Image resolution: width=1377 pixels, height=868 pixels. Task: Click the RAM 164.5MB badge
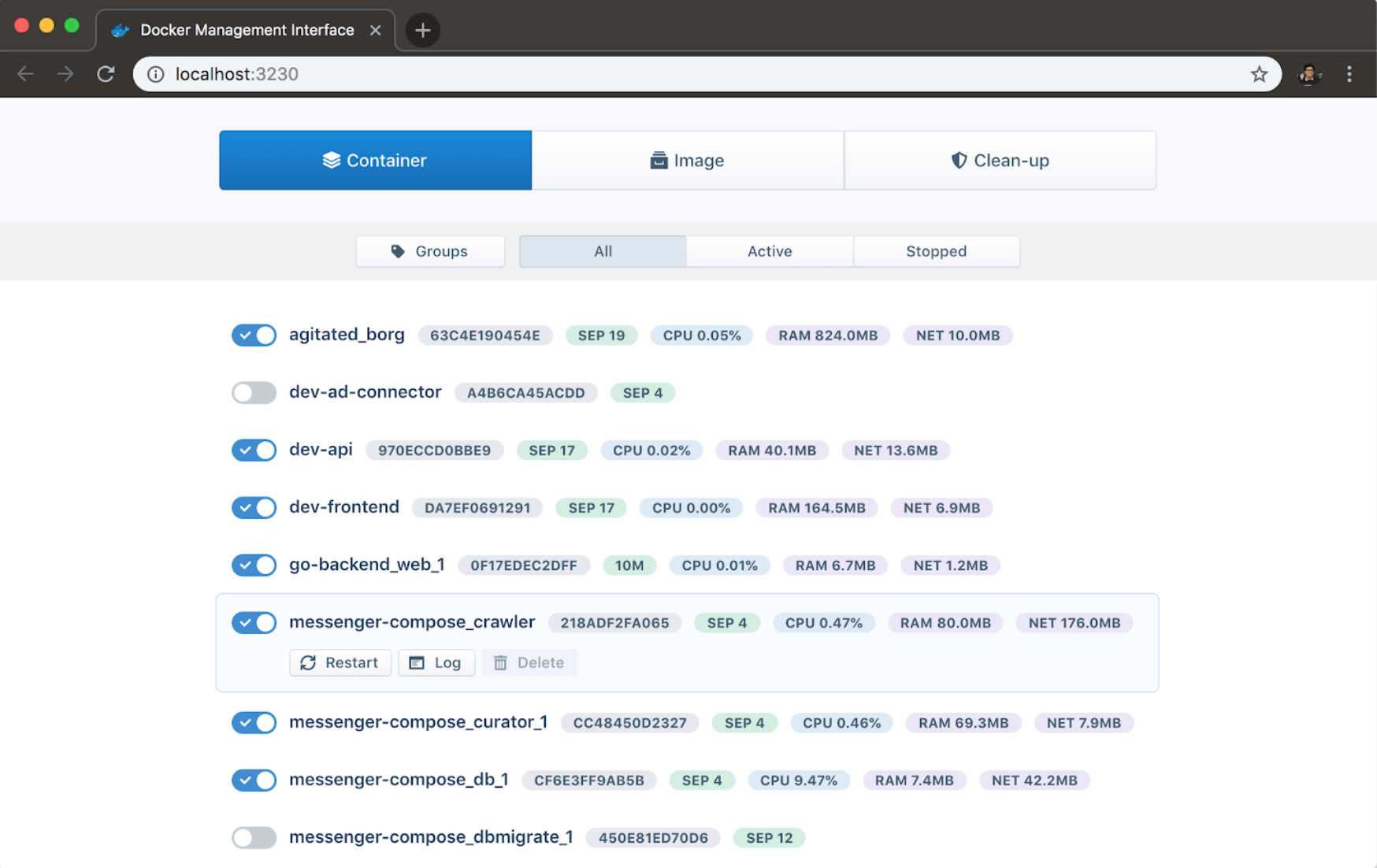tap(817, 508)
